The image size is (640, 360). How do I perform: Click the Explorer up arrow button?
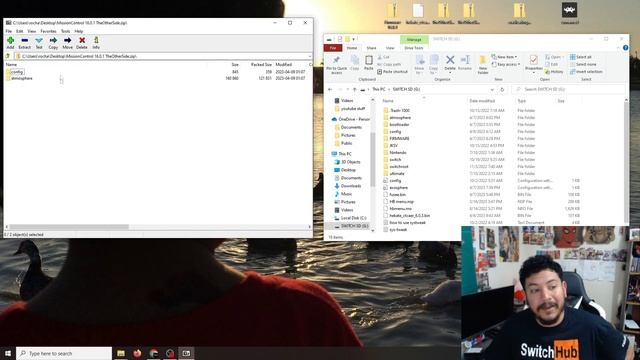(x=354, y=89)
